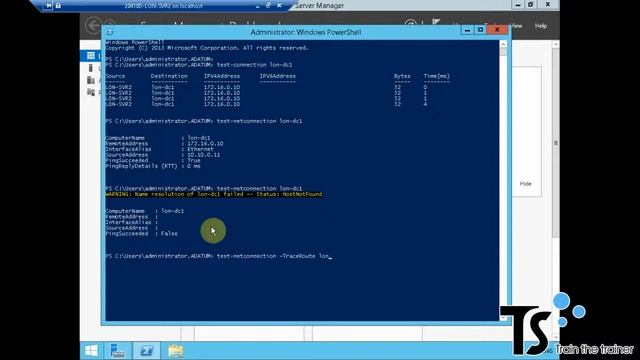Open File Explorer from the taskbar
The image size is (640, 360).
coord(176,350)
